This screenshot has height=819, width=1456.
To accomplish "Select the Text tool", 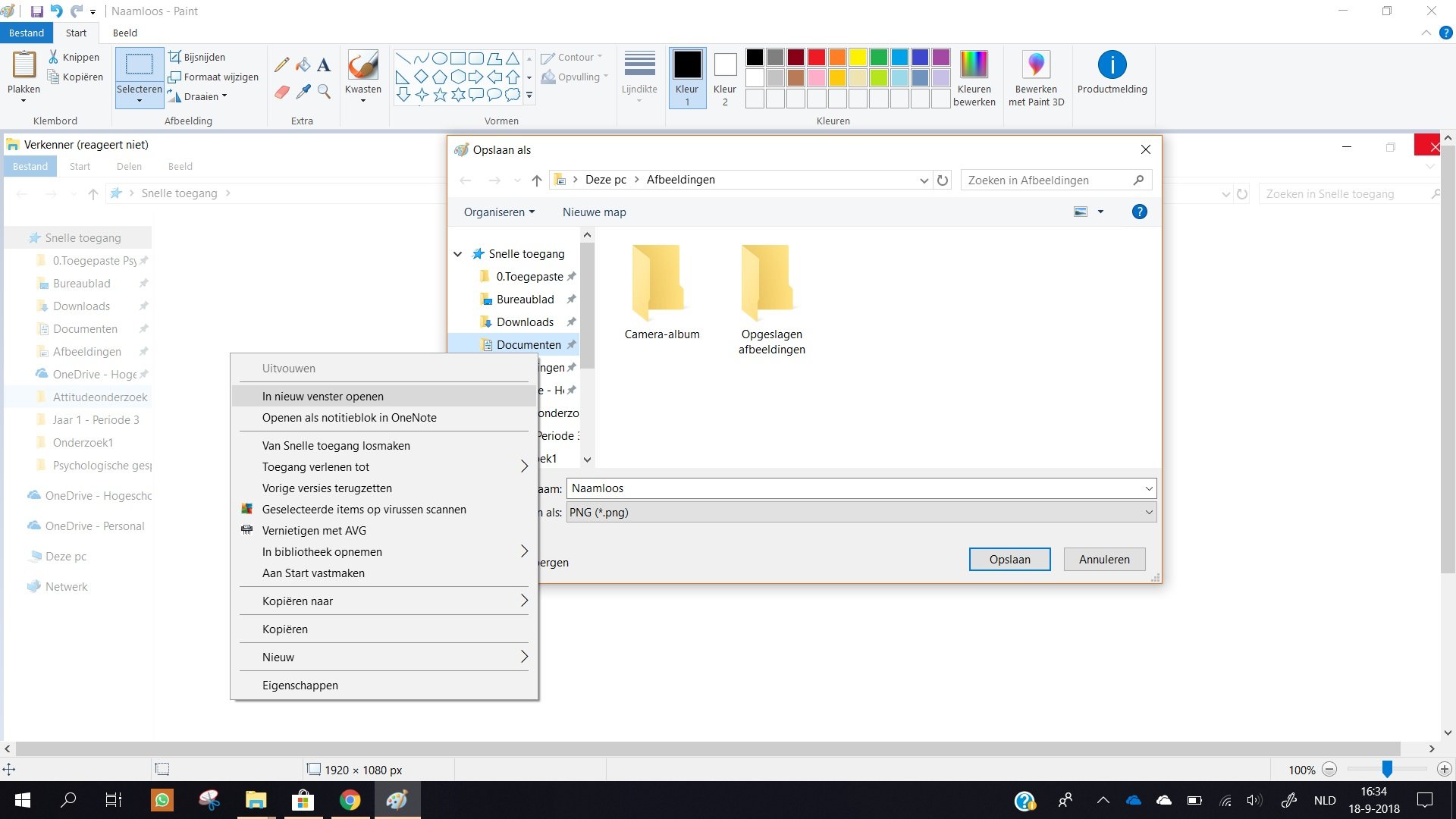I will pos(324,65).
